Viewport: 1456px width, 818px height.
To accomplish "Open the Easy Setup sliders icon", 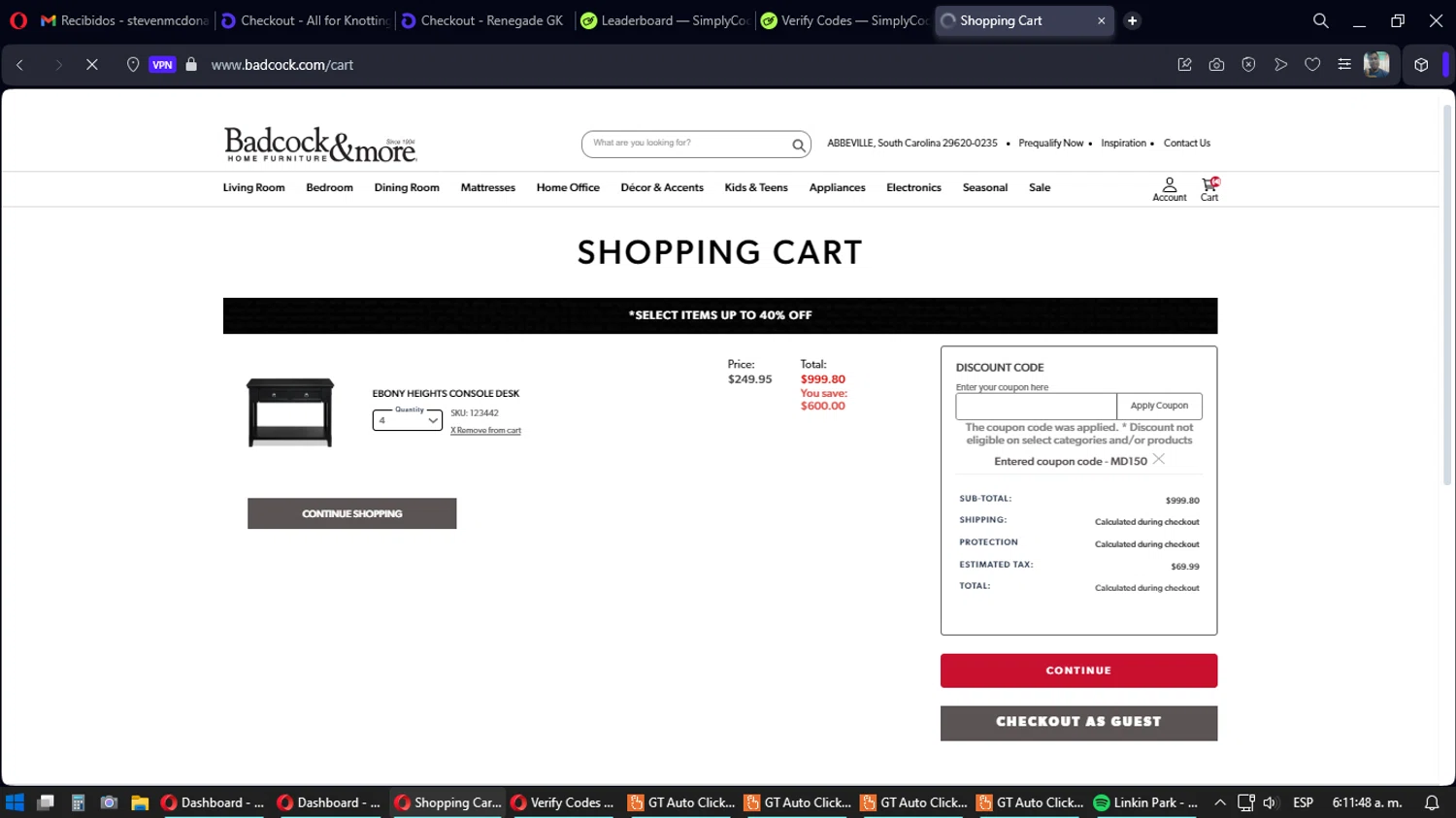I will click(1344, 65).
